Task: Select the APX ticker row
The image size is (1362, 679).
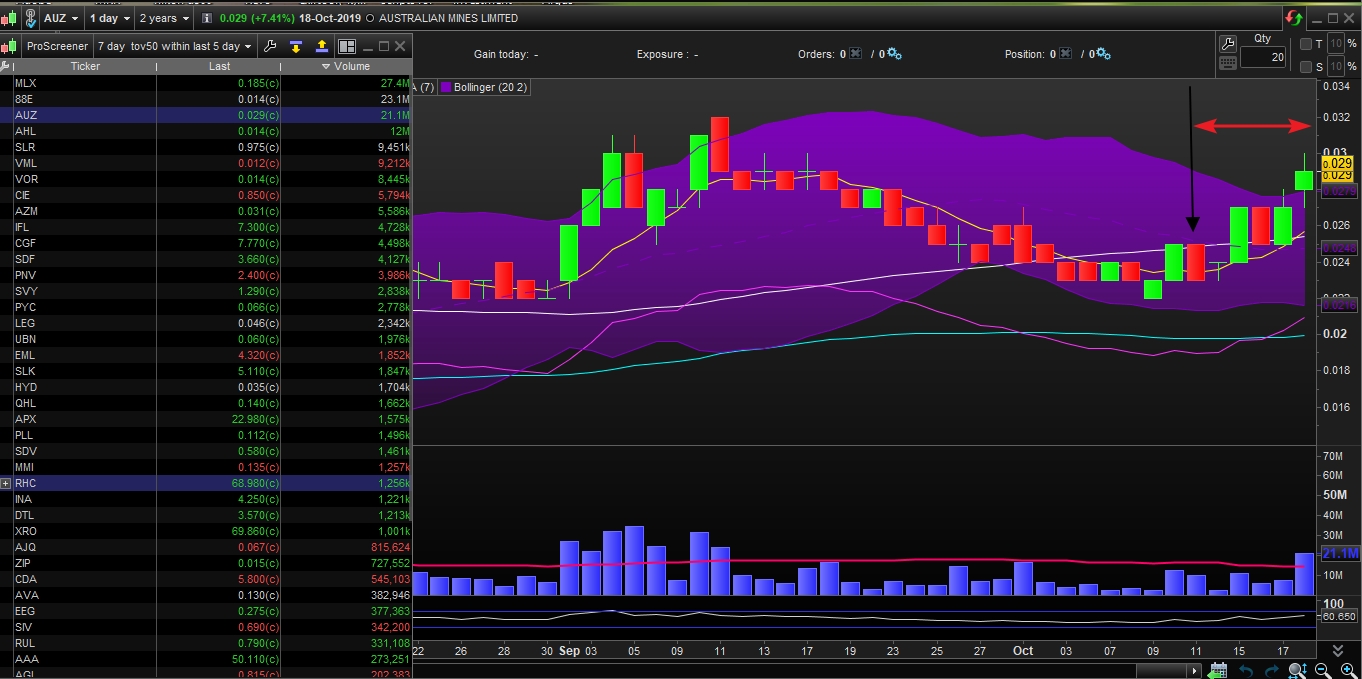Action: 206,419
